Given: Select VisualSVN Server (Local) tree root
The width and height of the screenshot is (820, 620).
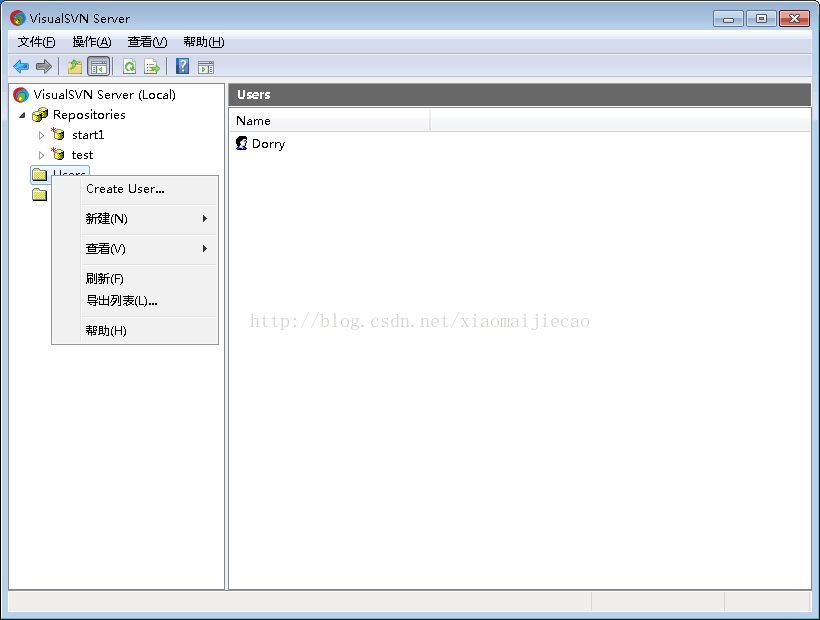Looking at the screenshot, I should point(105,95).
